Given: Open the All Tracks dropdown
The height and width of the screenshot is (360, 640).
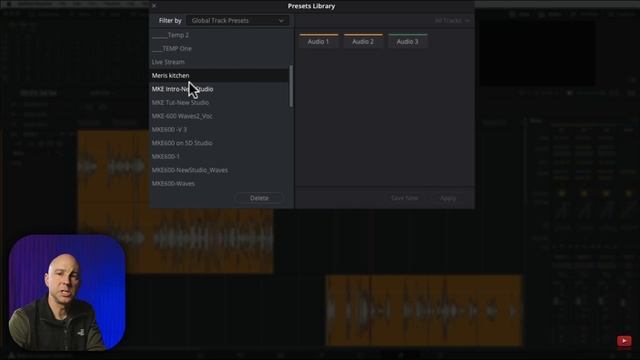Looking at the screenshot, I should click(x=452, y=20).
